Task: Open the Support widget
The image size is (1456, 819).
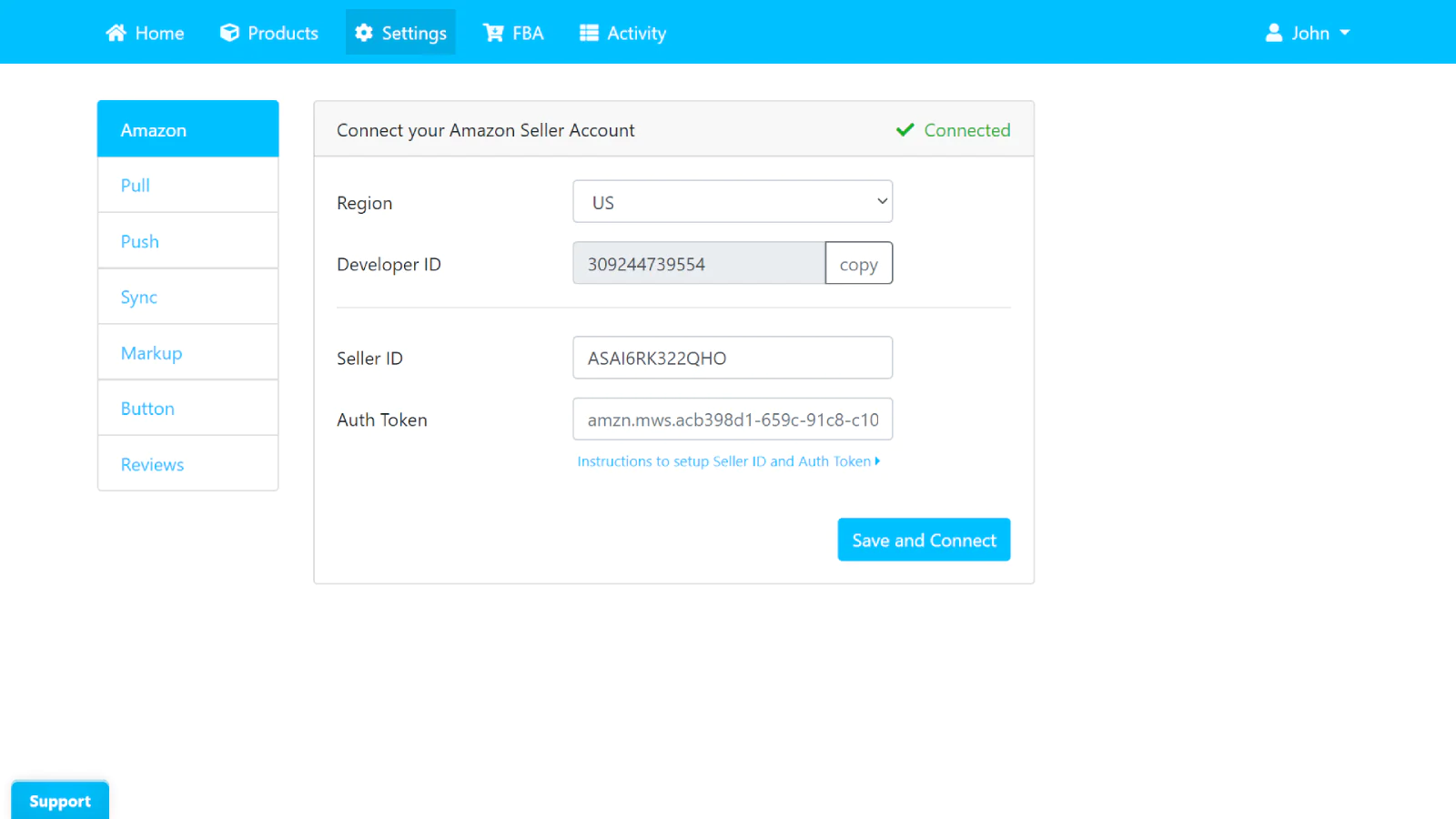Action: [60, 801]
